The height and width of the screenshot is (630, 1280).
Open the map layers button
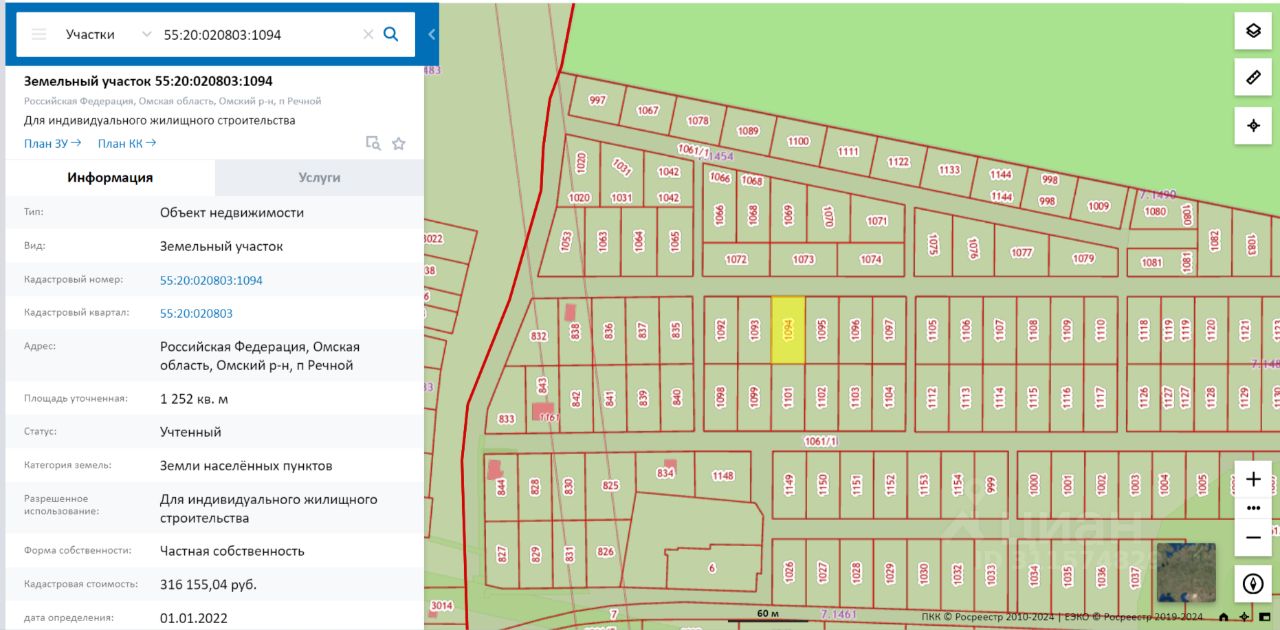1253,31
